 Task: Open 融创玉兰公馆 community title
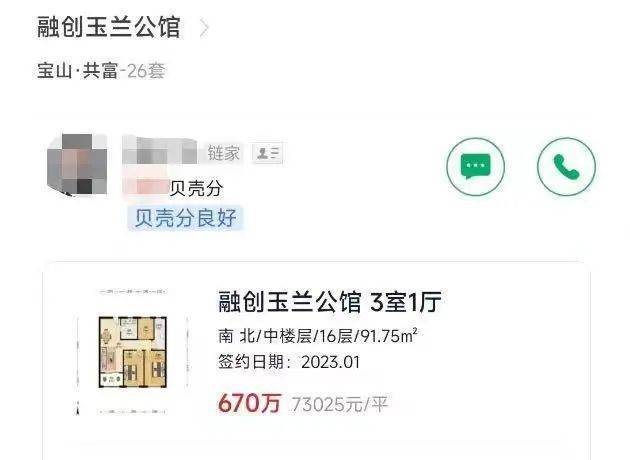[x=108, y=27]
